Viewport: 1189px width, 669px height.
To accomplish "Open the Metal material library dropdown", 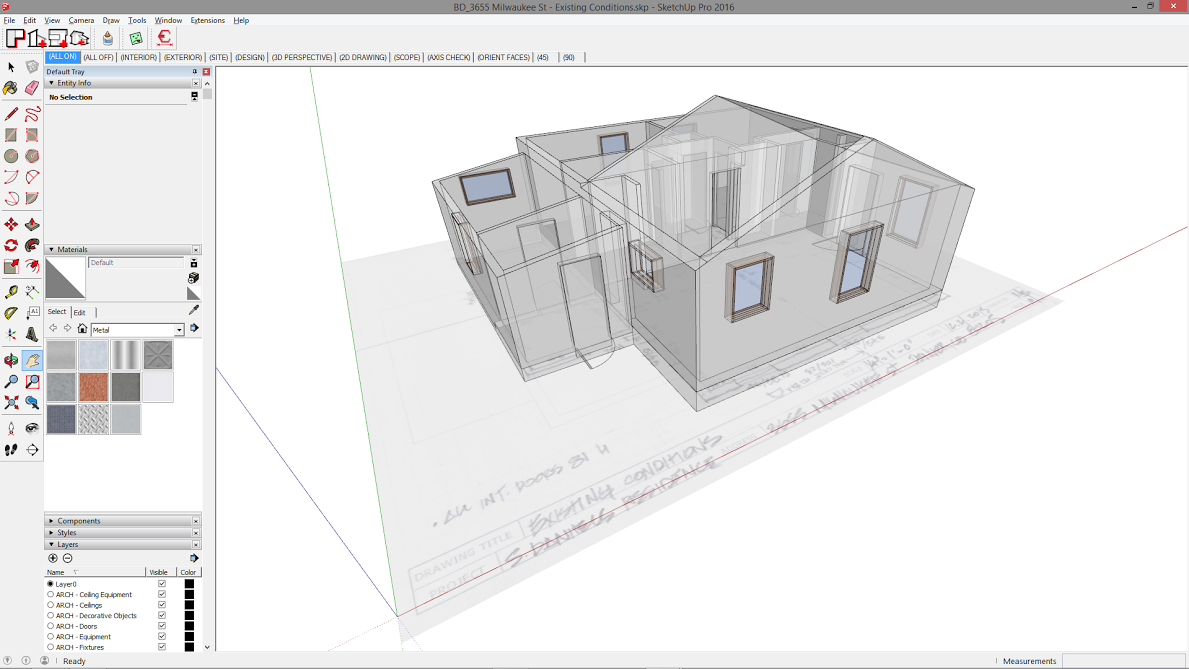I will tap(179, 330).
